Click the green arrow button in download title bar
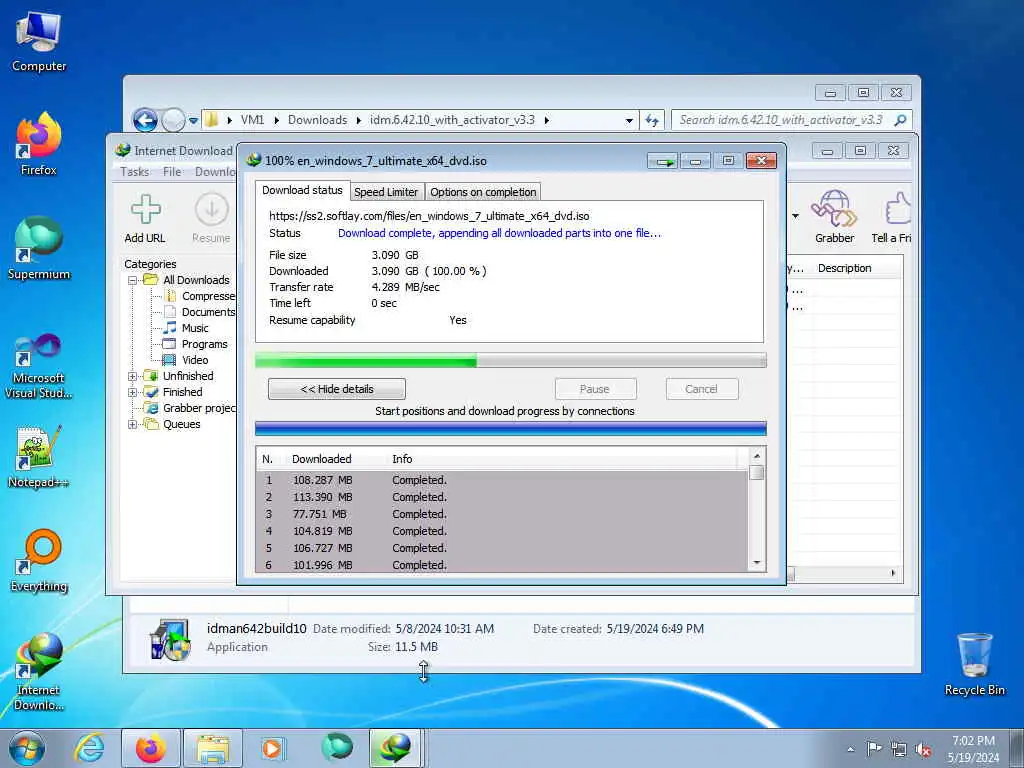 click(x=663, y=161)
